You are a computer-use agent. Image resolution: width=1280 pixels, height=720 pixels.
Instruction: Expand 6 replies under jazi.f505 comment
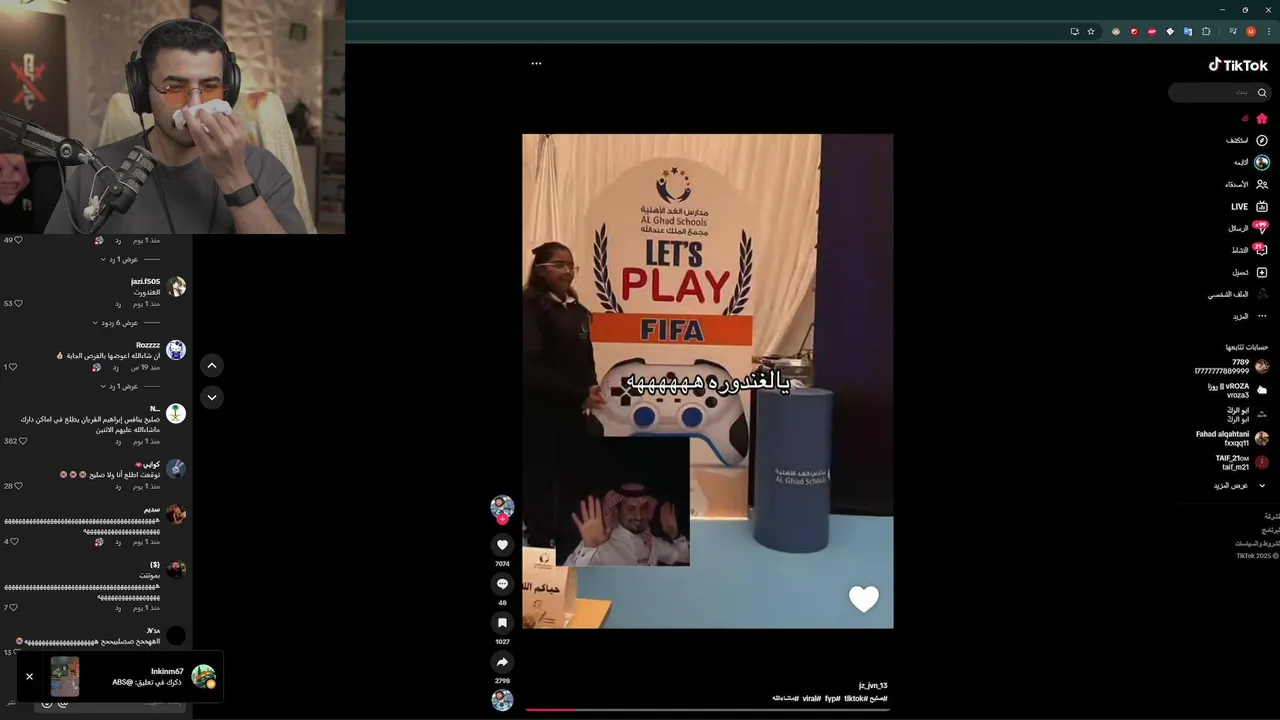coord(126,323)
